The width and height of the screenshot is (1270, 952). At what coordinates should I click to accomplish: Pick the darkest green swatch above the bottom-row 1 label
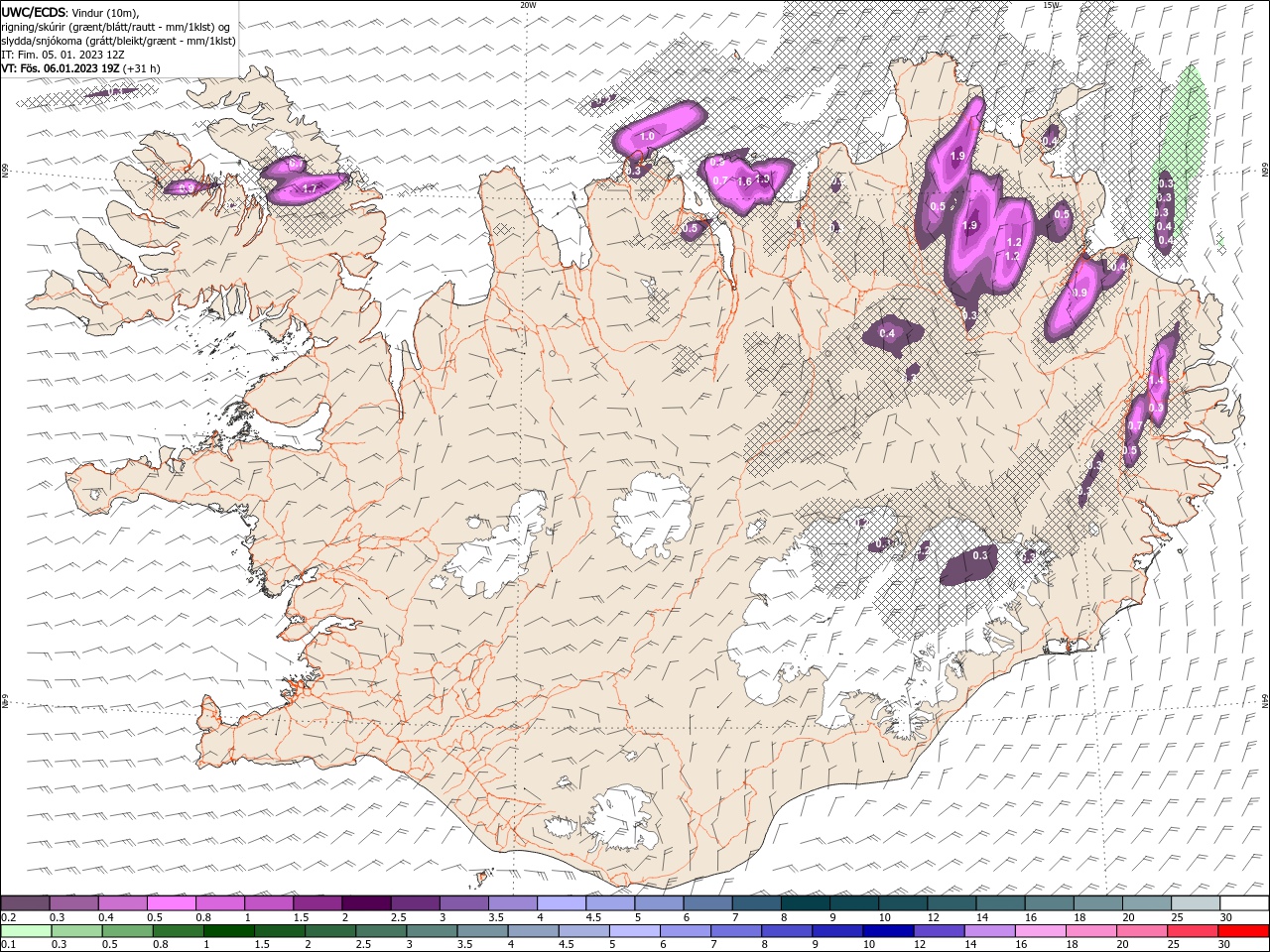(228, 931)
